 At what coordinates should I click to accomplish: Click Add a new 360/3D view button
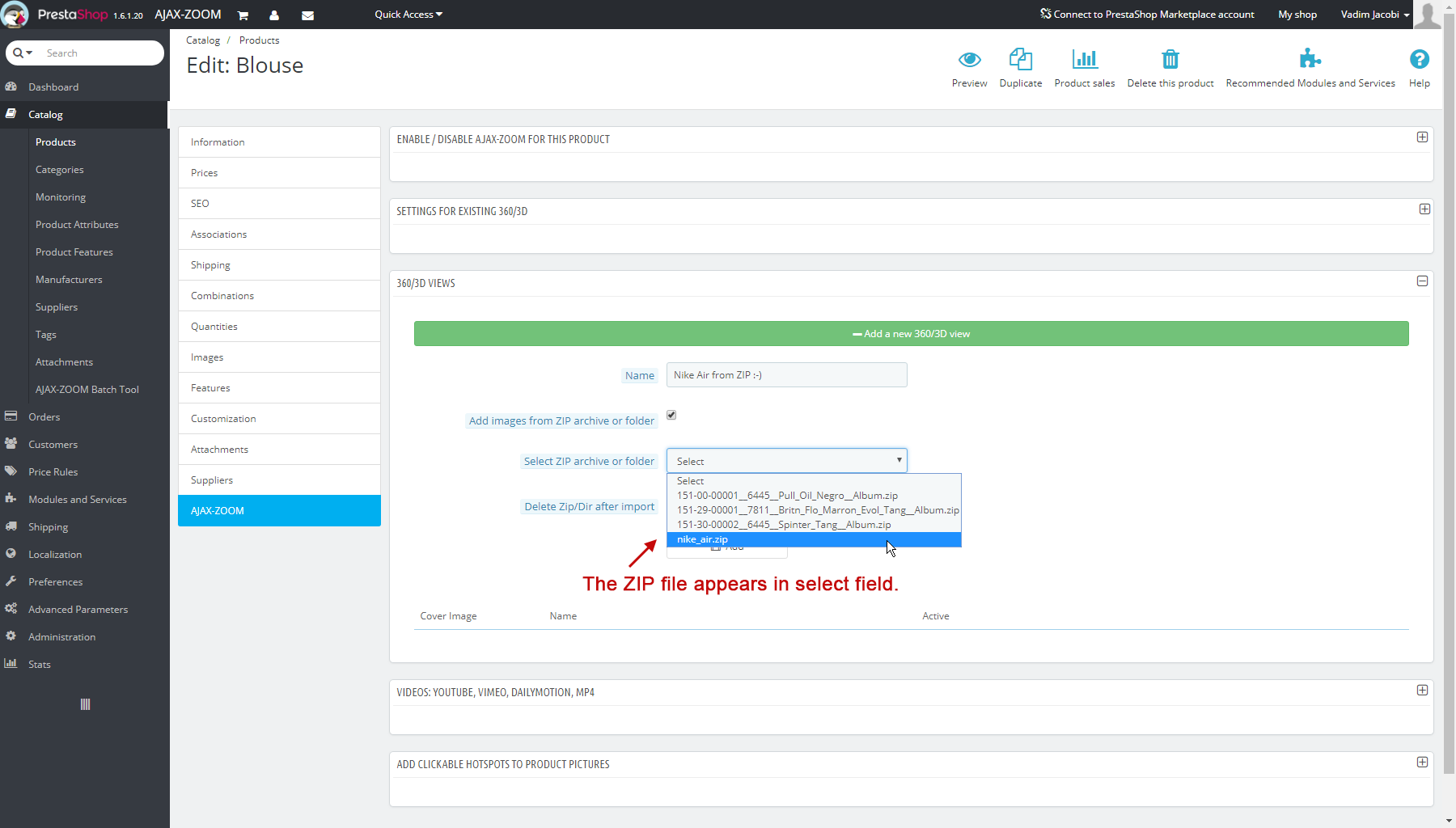[x=911, y=334]
